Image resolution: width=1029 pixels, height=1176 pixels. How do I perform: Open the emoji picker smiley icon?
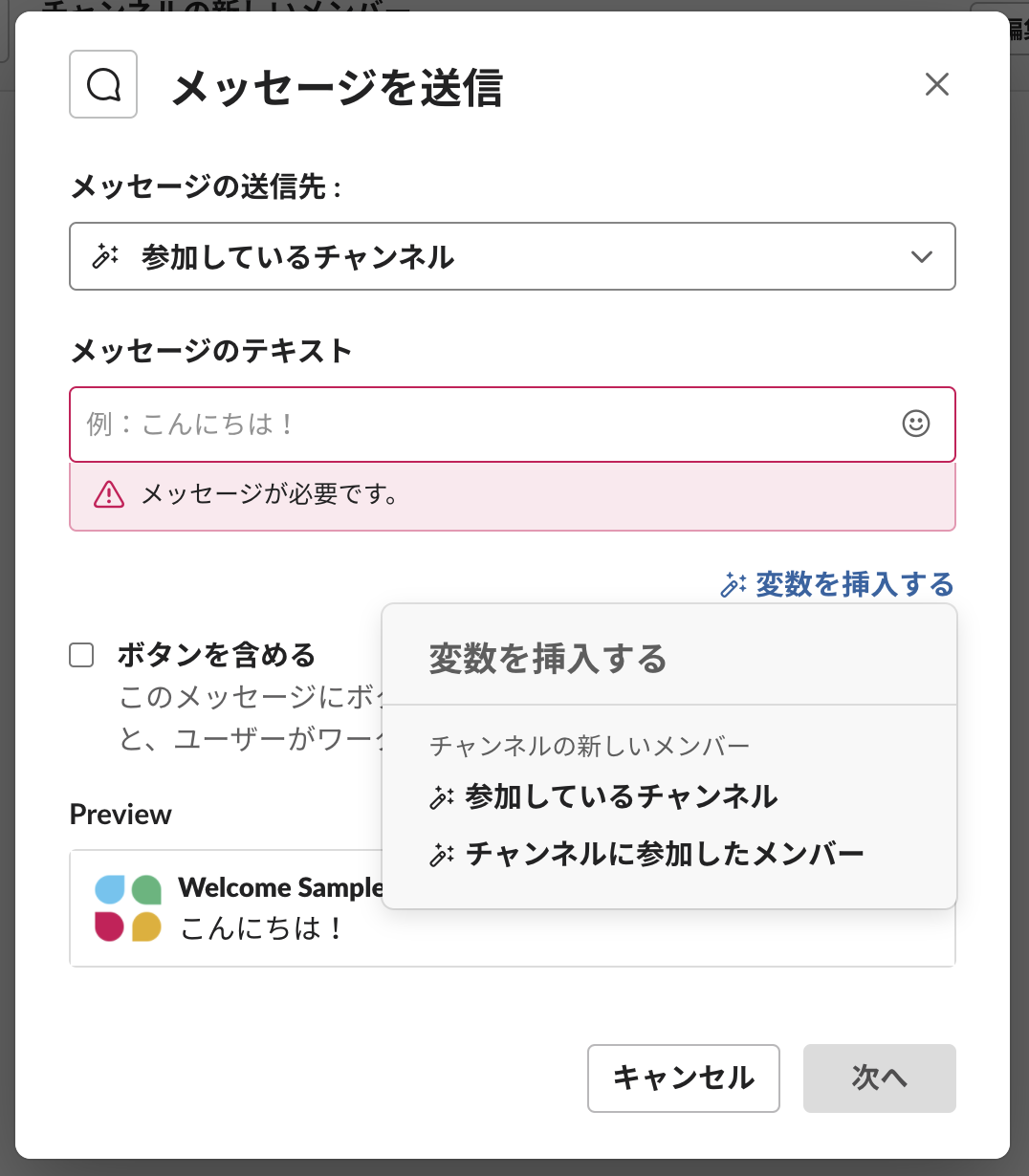pyautogui.click(x=916, y=424)
